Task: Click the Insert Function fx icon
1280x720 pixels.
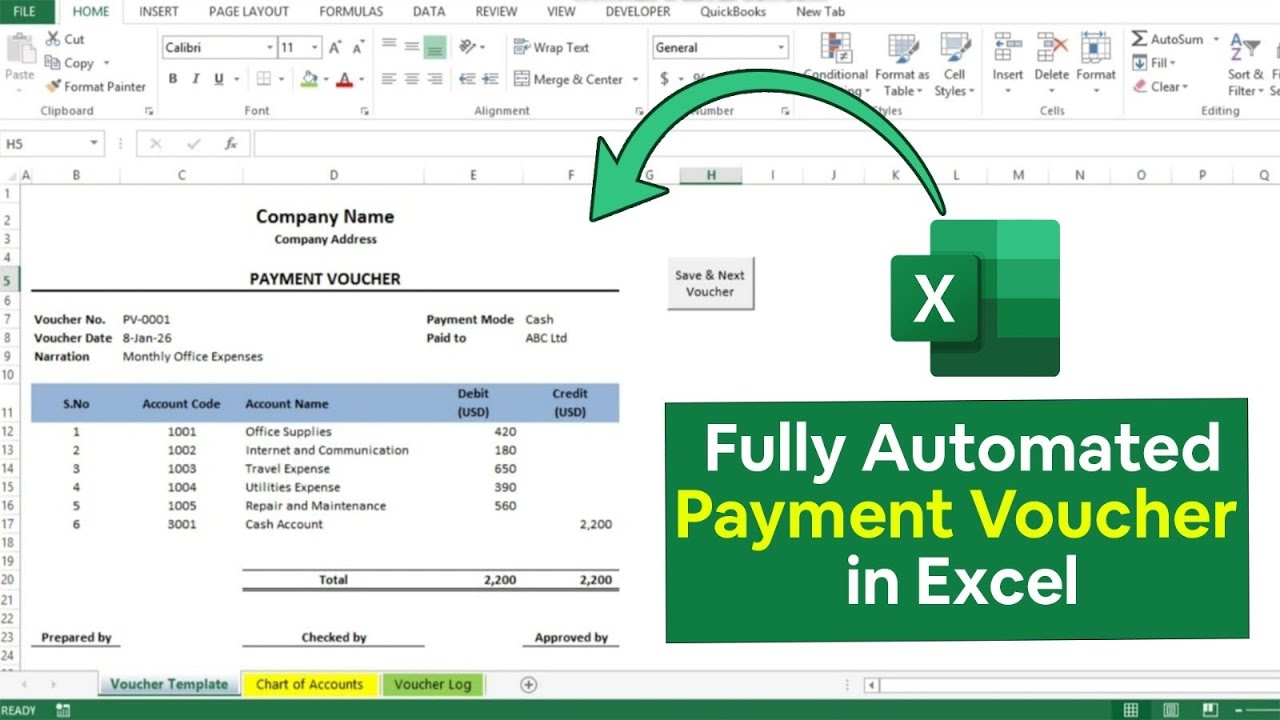Action: coord(230,144)
